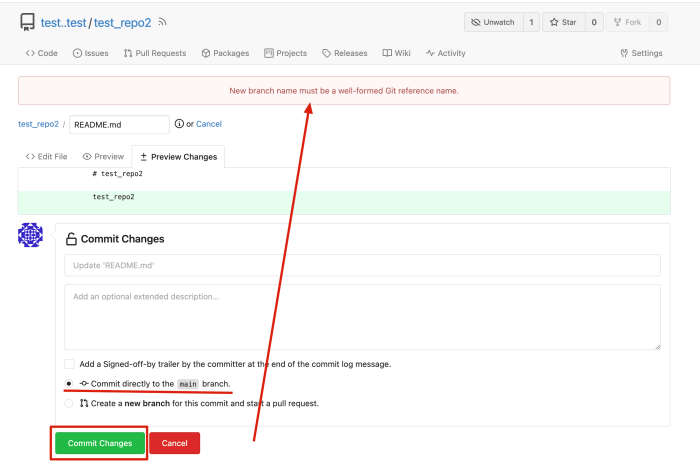Open the Releases tab
Viewport: 700px width, 470px height.
[x=345, y=53]
